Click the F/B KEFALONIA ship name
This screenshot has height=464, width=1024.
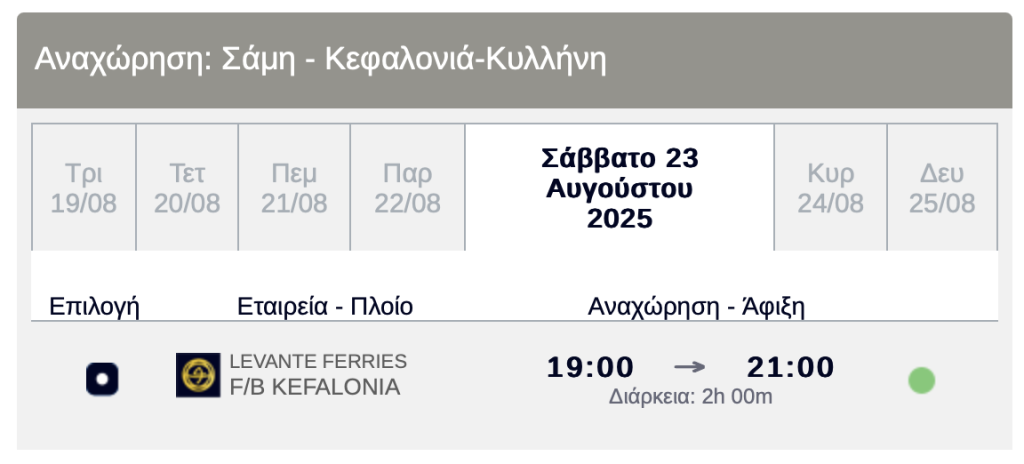click(x=315, y=387)
